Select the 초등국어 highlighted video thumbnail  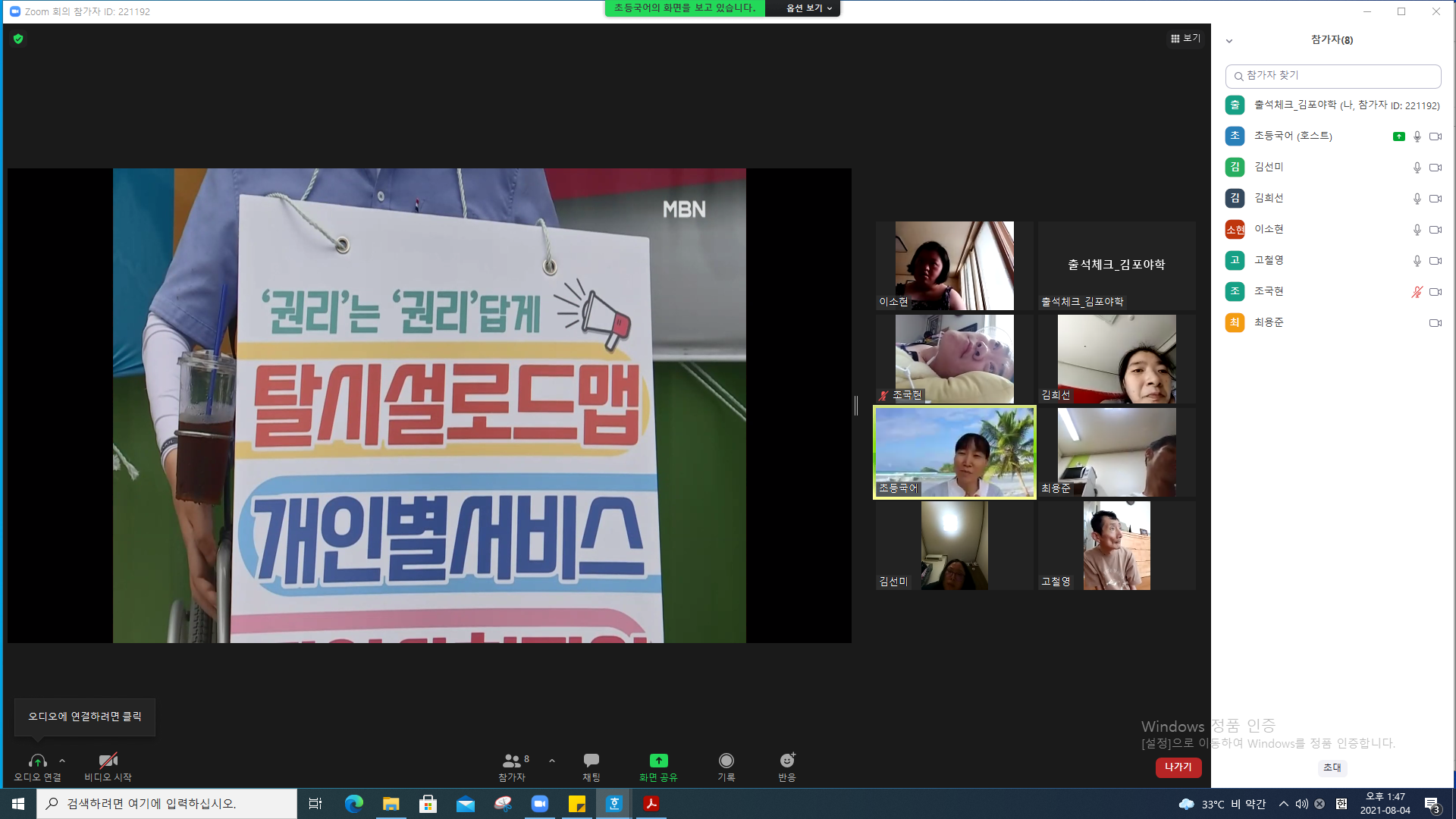[x=955, y=453]
